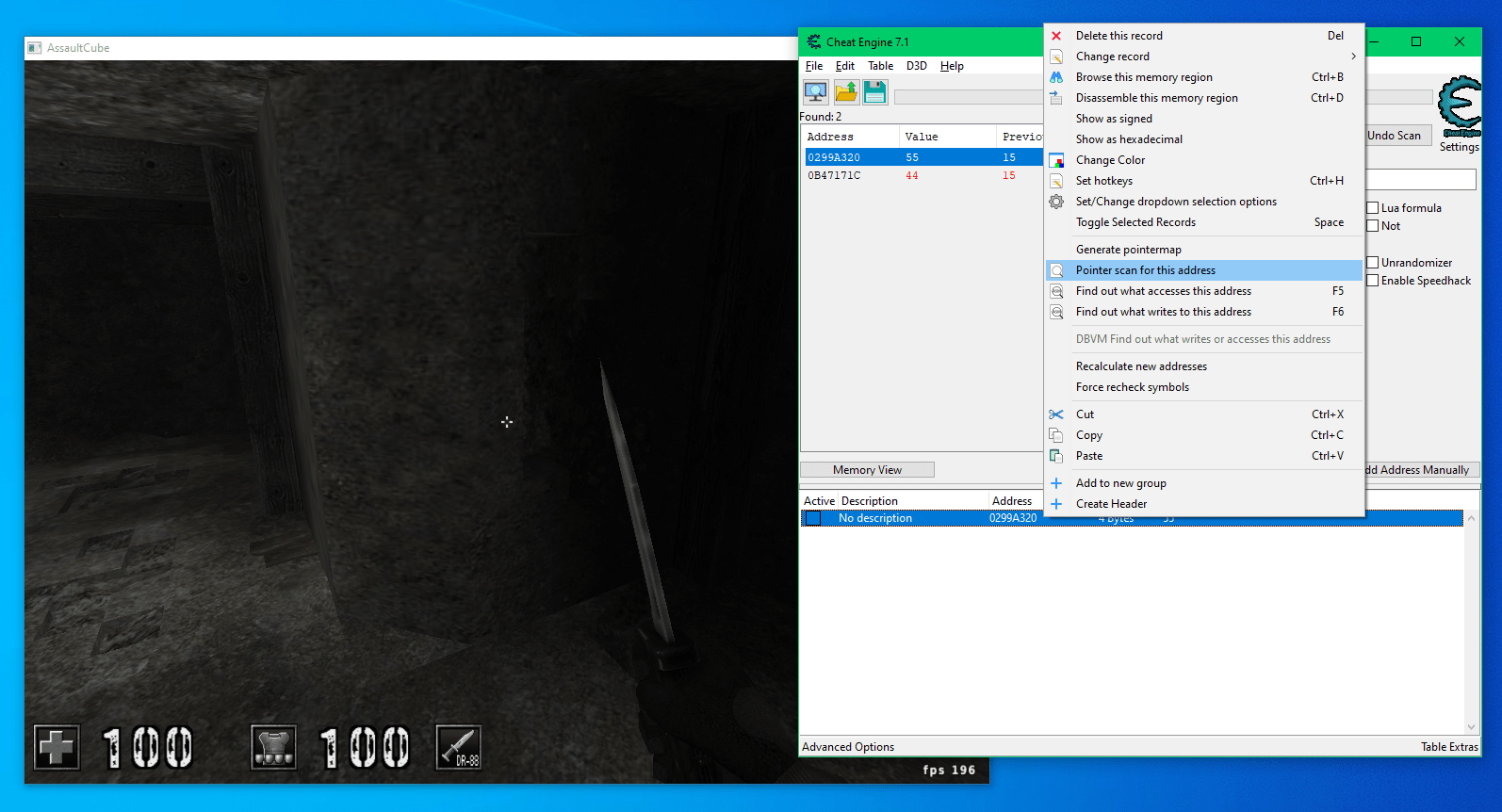Viewport: 1502px width, 812px height.
Task: Select found address 0B47171C row
Action: coord(922,175)
